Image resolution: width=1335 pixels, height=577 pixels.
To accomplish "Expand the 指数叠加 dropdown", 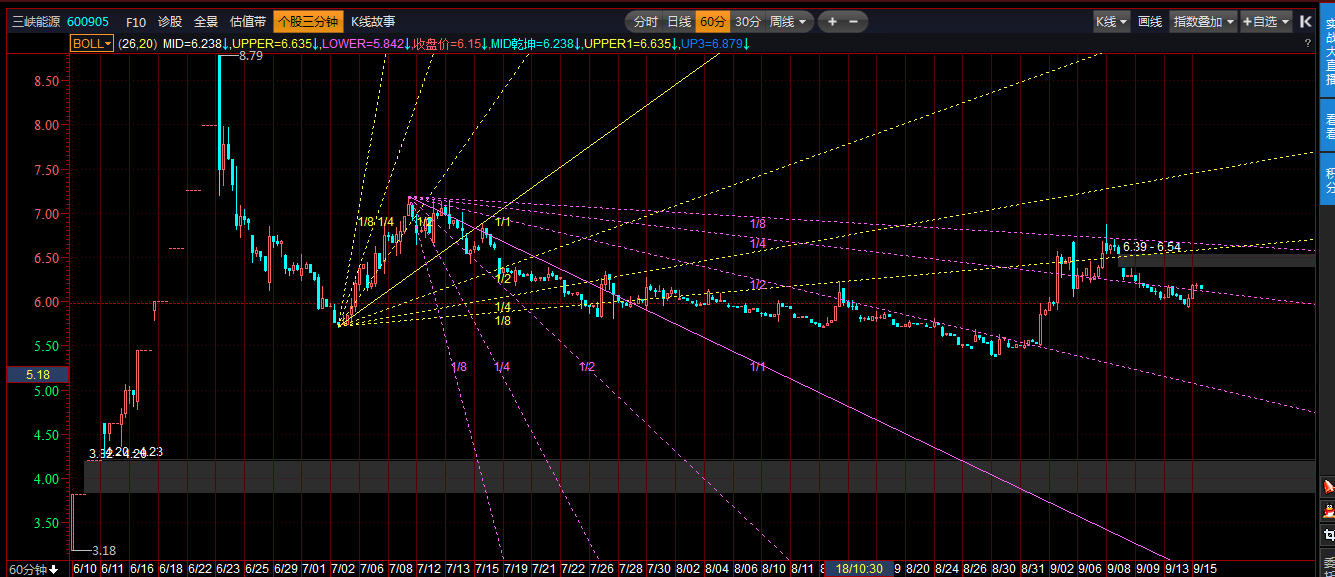I will [x=1204, y=21].
